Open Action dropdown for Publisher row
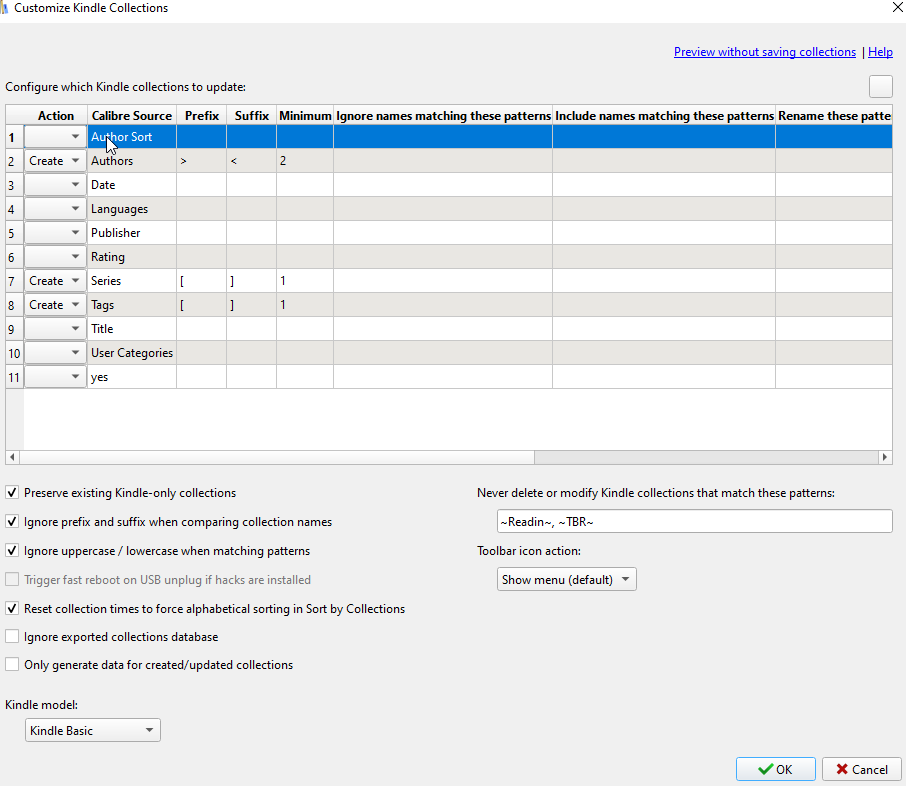This screenshot has height=786, width=906. click(x=55, y=233)
